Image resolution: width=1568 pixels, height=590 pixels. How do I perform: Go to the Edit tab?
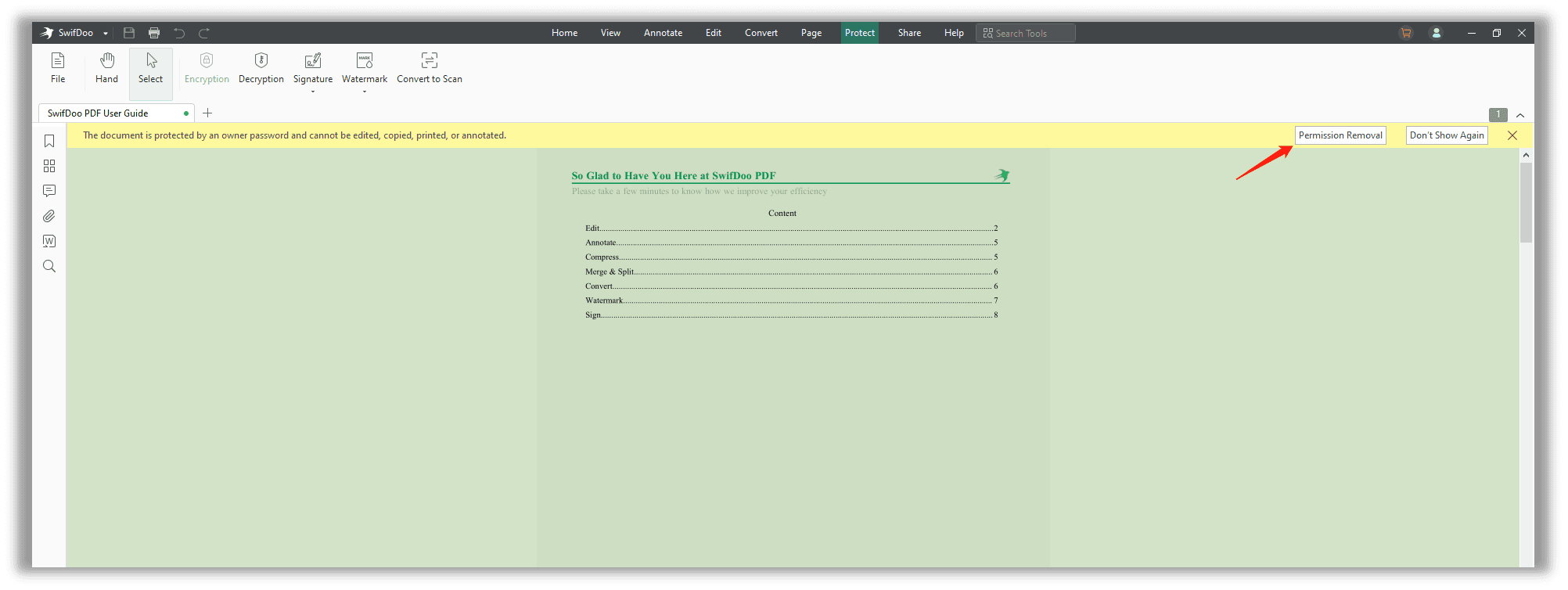point(714,33)
